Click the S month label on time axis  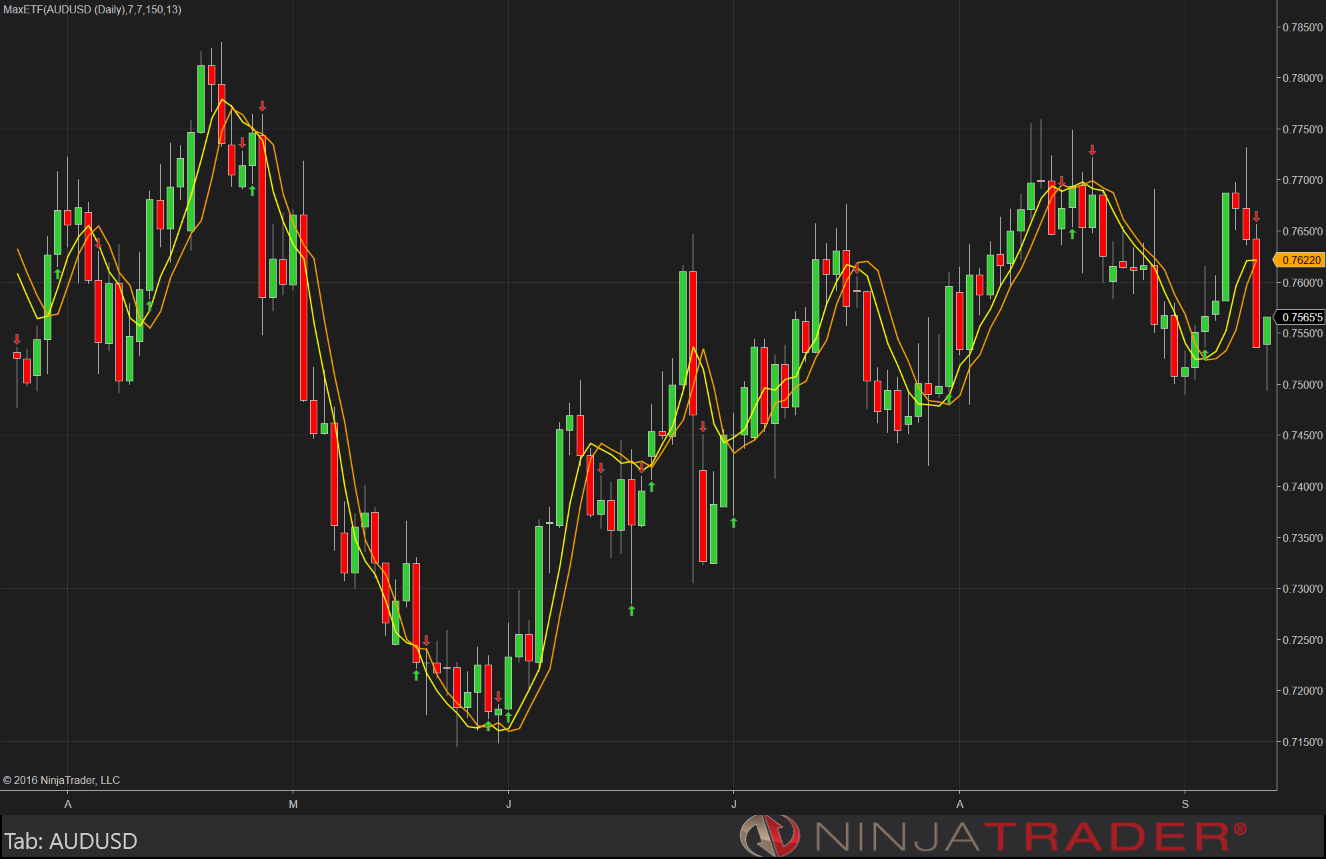coord(1185,804)
